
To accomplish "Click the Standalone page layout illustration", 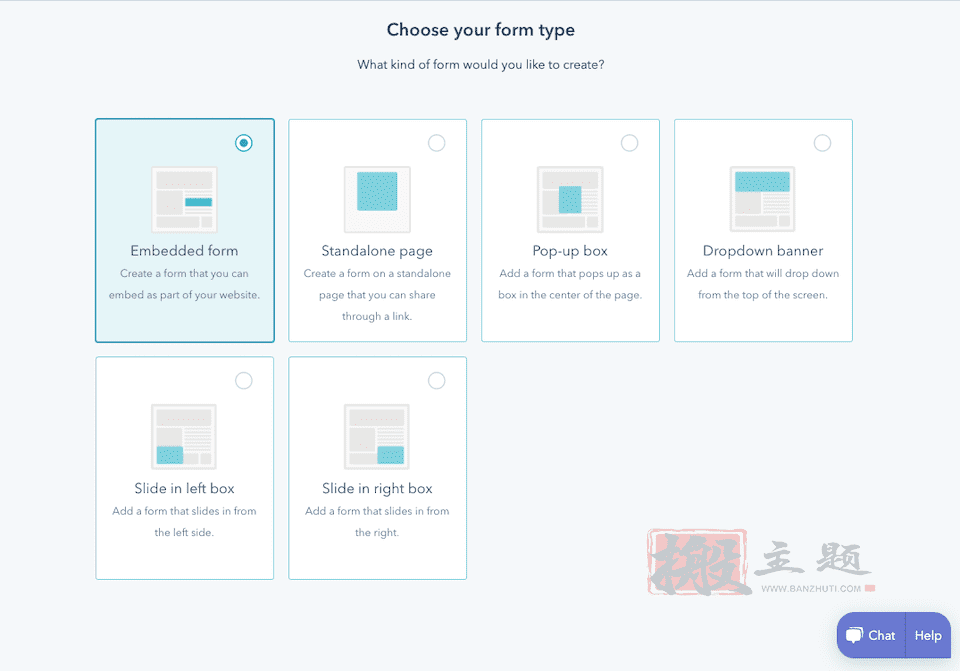I will click(377, 199).
